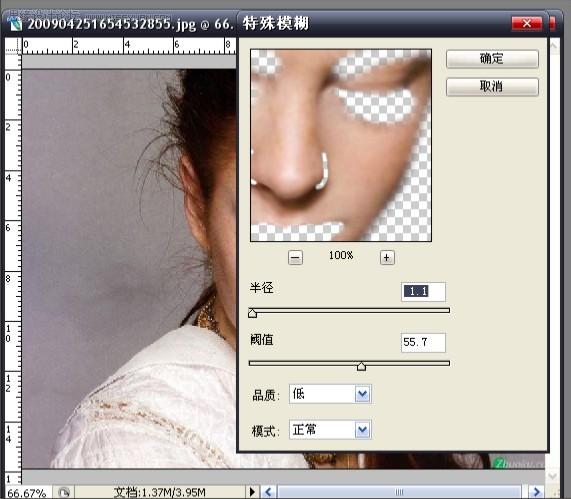The height and width of the screenshot is (499, 571).
Task: Click the 半径 radius slider handle
Action: click(x=252, y=313)
